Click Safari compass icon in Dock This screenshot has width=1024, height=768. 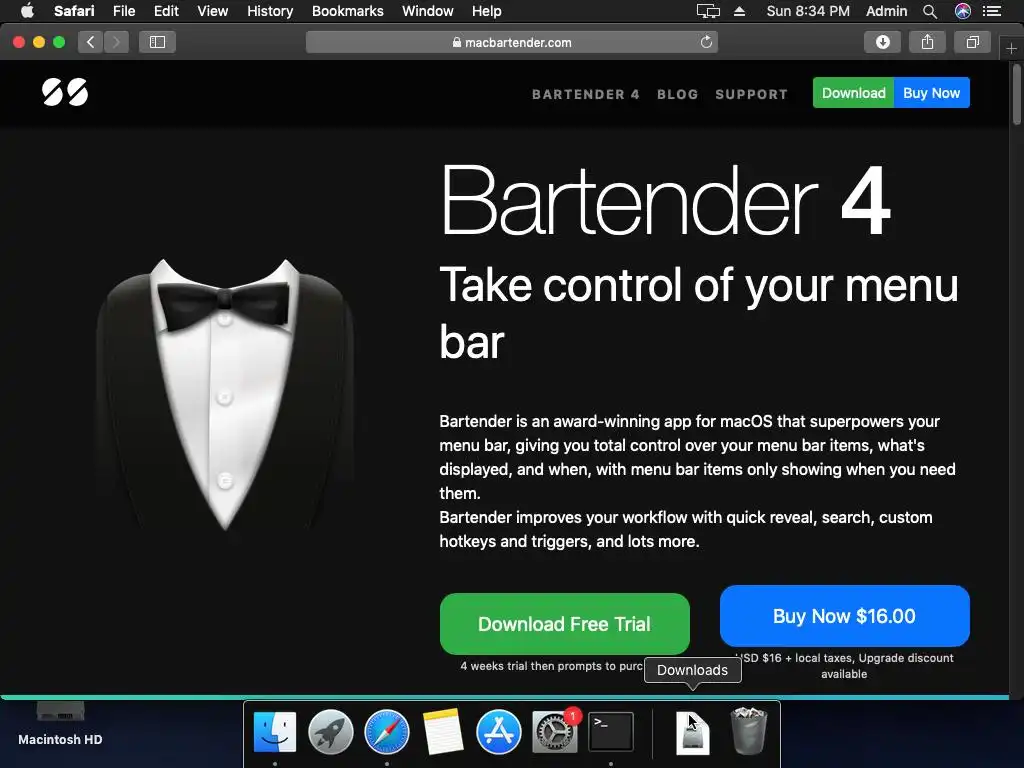tap(387, 732)
